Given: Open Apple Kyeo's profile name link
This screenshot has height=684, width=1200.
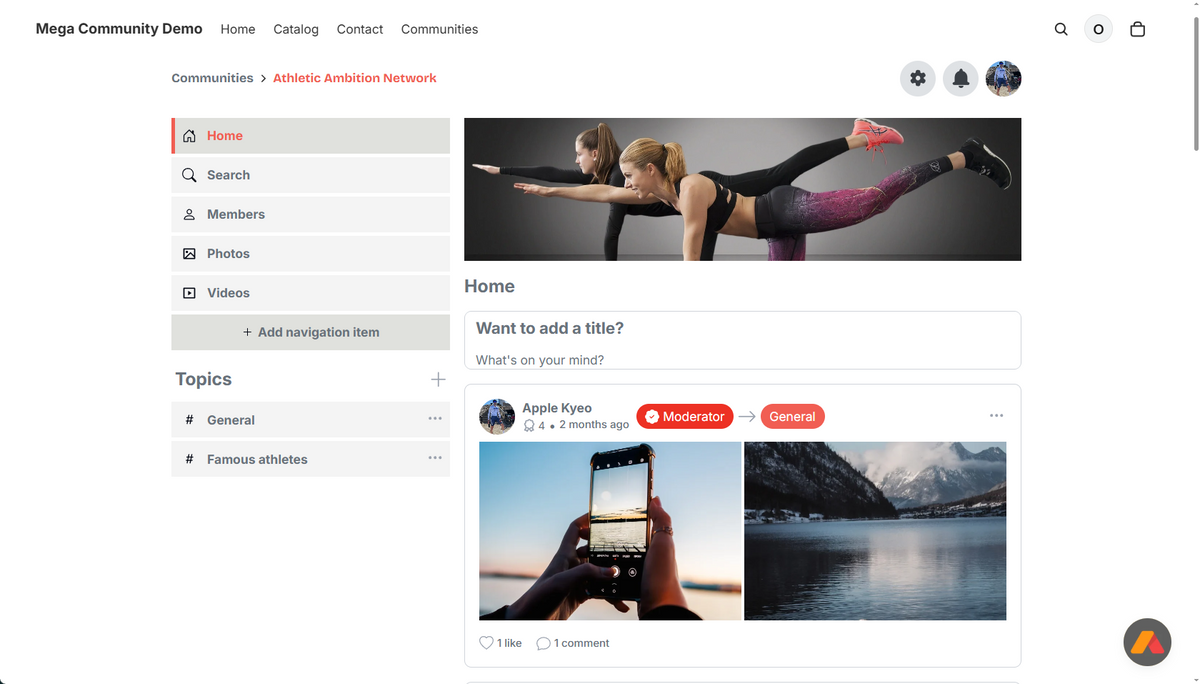Looking at the screenshot, I should click(557, 408).
